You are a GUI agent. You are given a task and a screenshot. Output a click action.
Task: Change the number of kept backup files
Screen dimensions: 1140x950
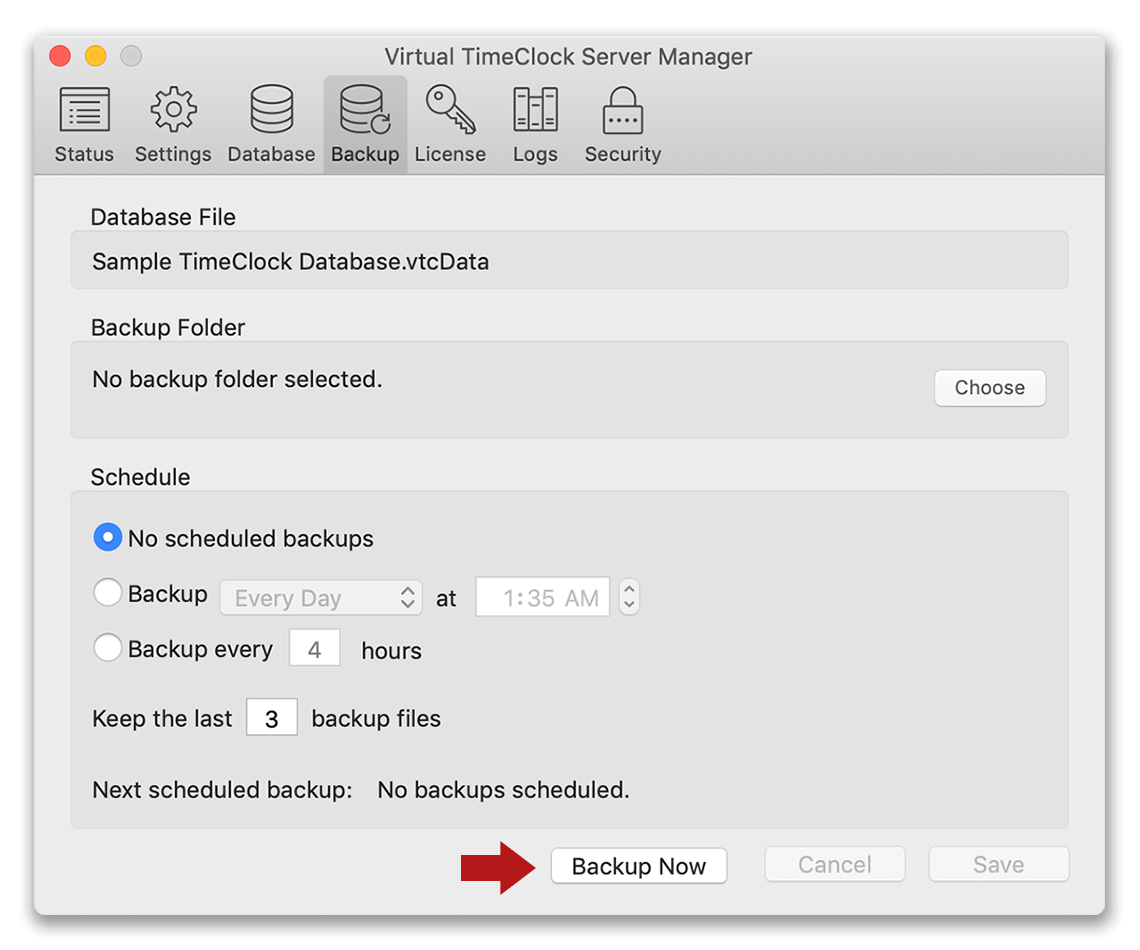pyautogui.click(x=272, y=716)
